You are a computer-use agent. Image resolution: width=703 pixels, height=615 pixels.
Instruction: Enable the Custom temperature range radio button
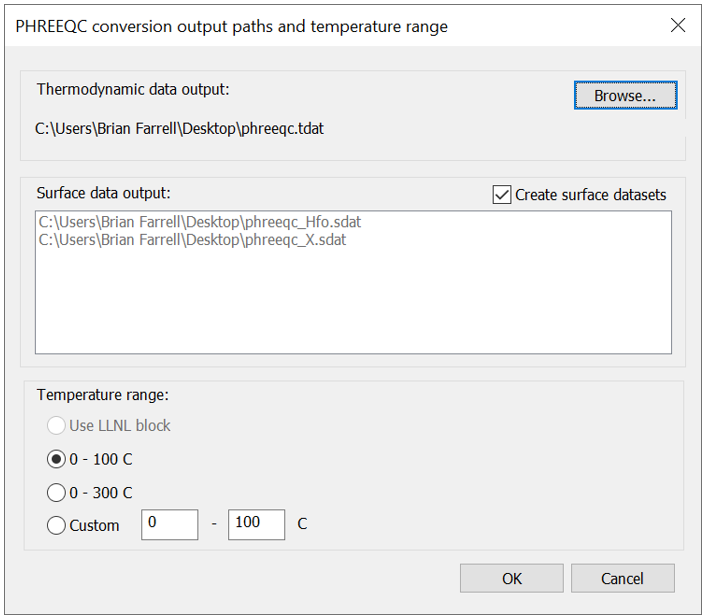pos(56,525)
